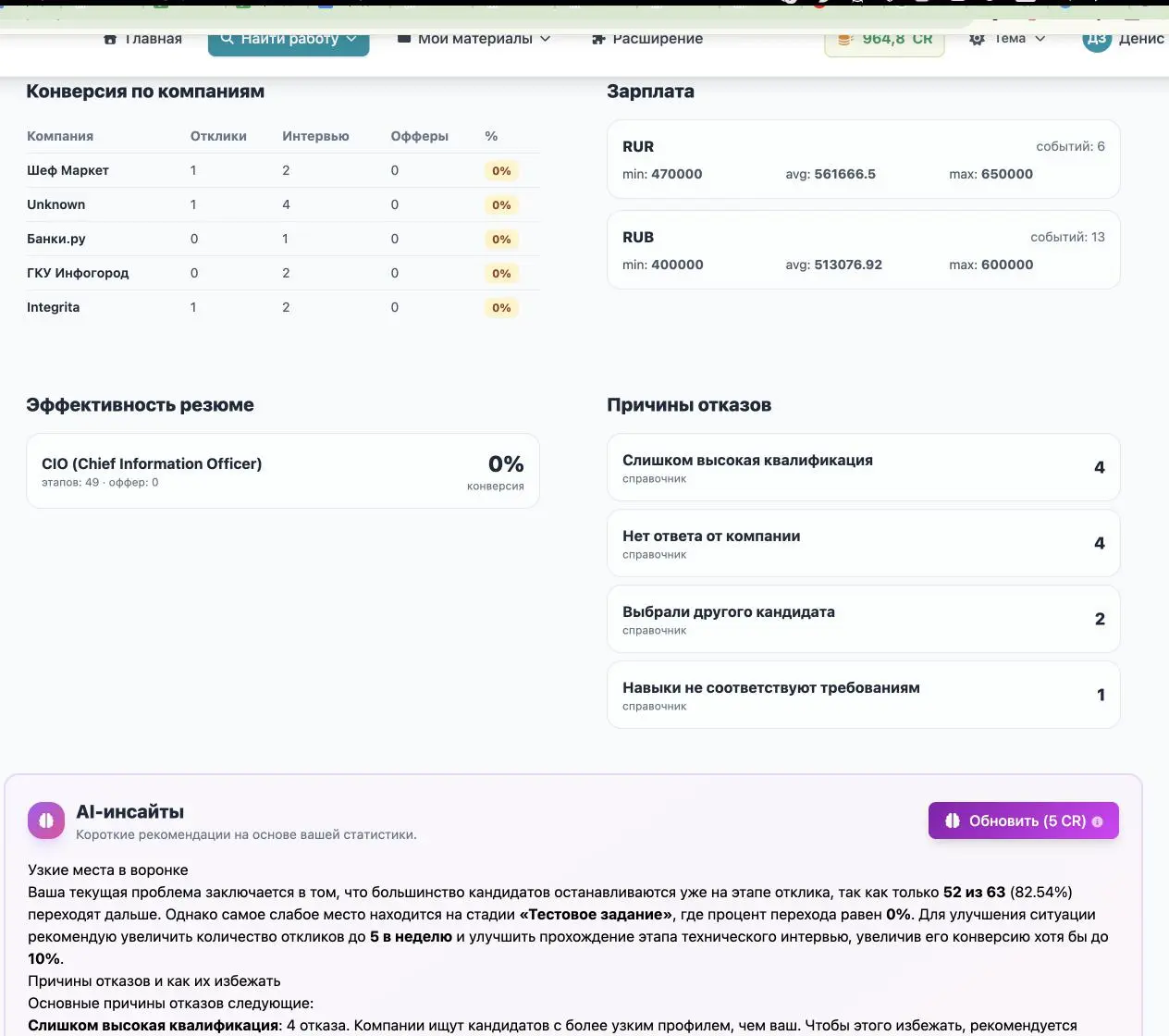
Task: Select the puzzle icon next to Расширение
Action: click(x=597, y=38)
